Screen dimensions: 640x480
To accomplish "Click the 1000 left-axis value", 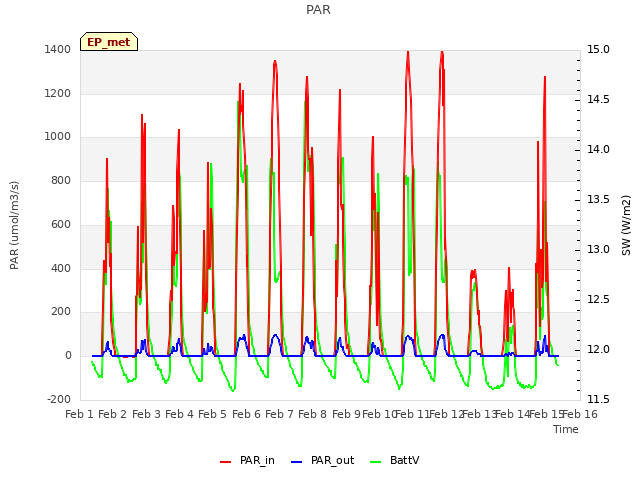I will [58, 137].
